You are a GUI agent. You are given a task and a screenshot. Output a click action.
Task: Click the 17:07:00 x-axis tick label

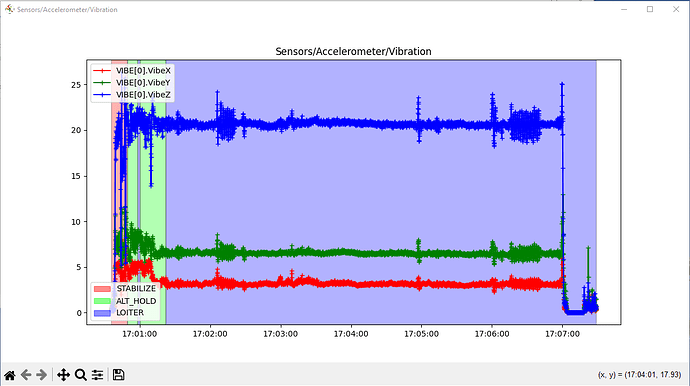tap(562, 334)
